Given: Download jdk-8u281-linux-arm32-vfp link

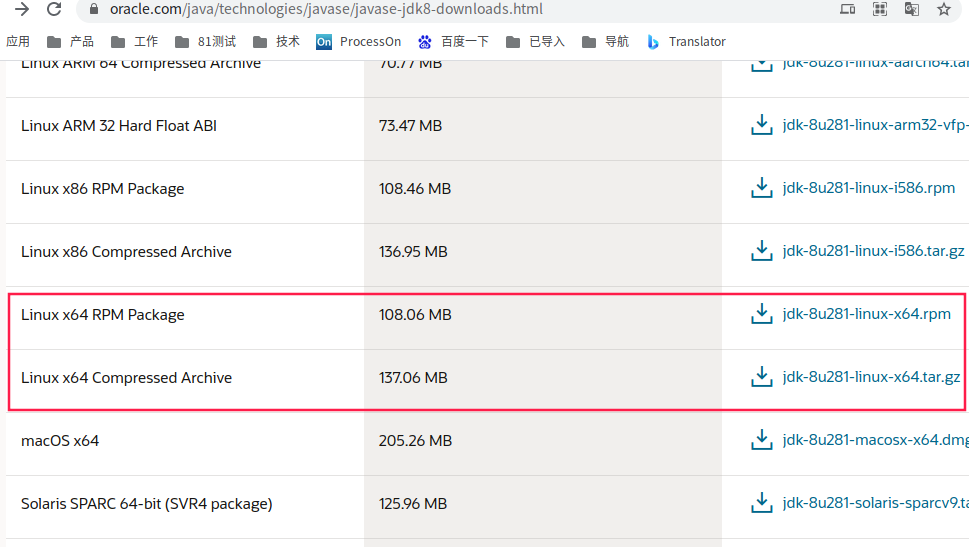Looking at the screenshot, I should [x=875, y=125].
